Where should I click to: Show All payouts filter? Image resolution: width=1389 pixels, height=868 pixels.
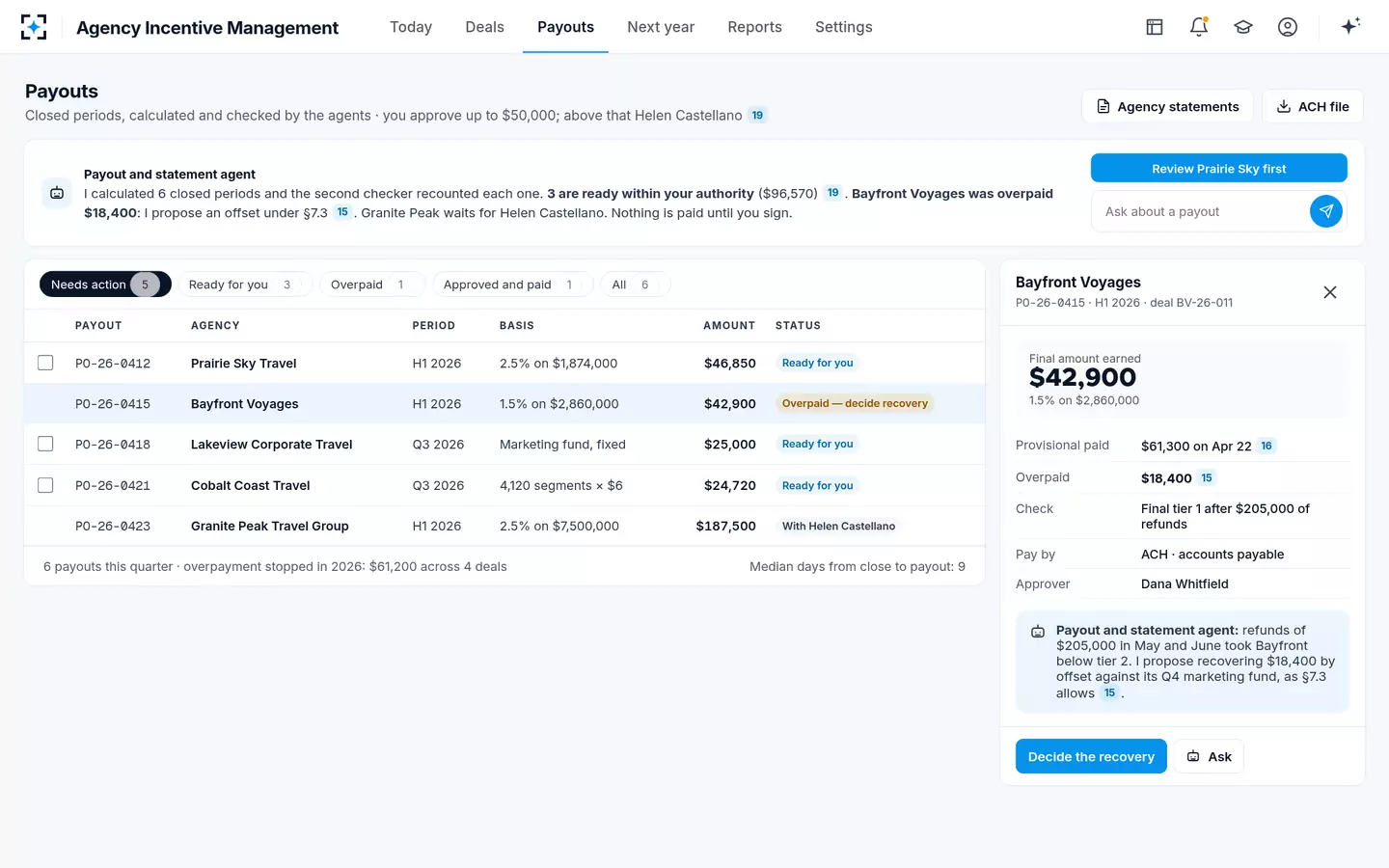[635, 285]
